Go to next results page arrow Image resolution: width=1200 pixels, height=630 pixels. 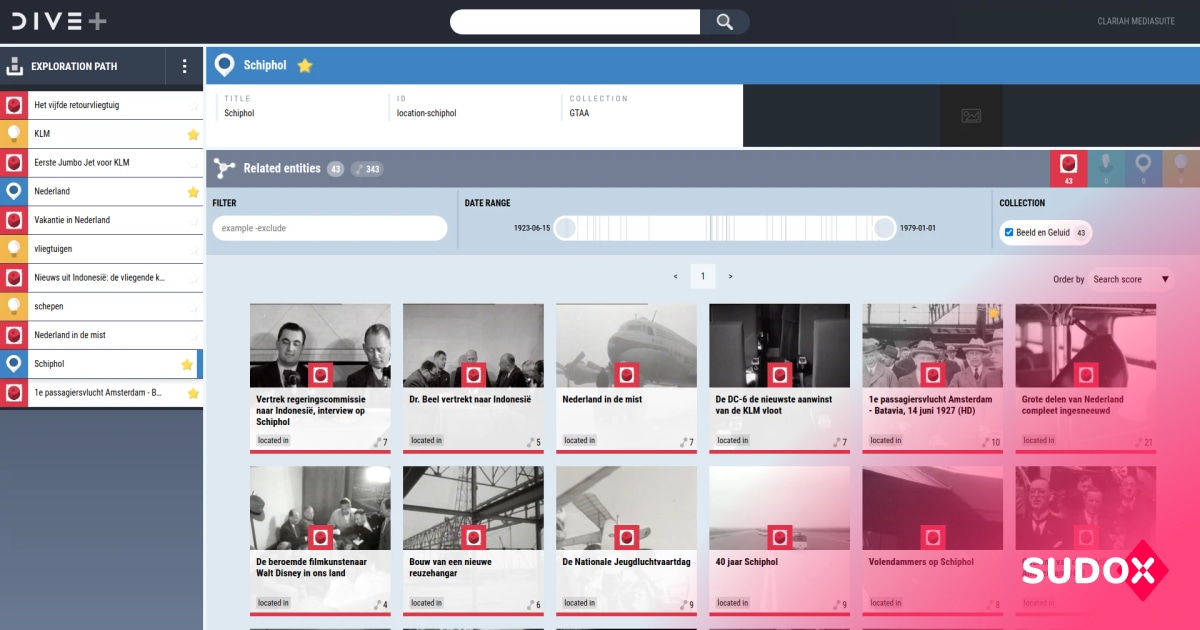[x=730, y=276]
